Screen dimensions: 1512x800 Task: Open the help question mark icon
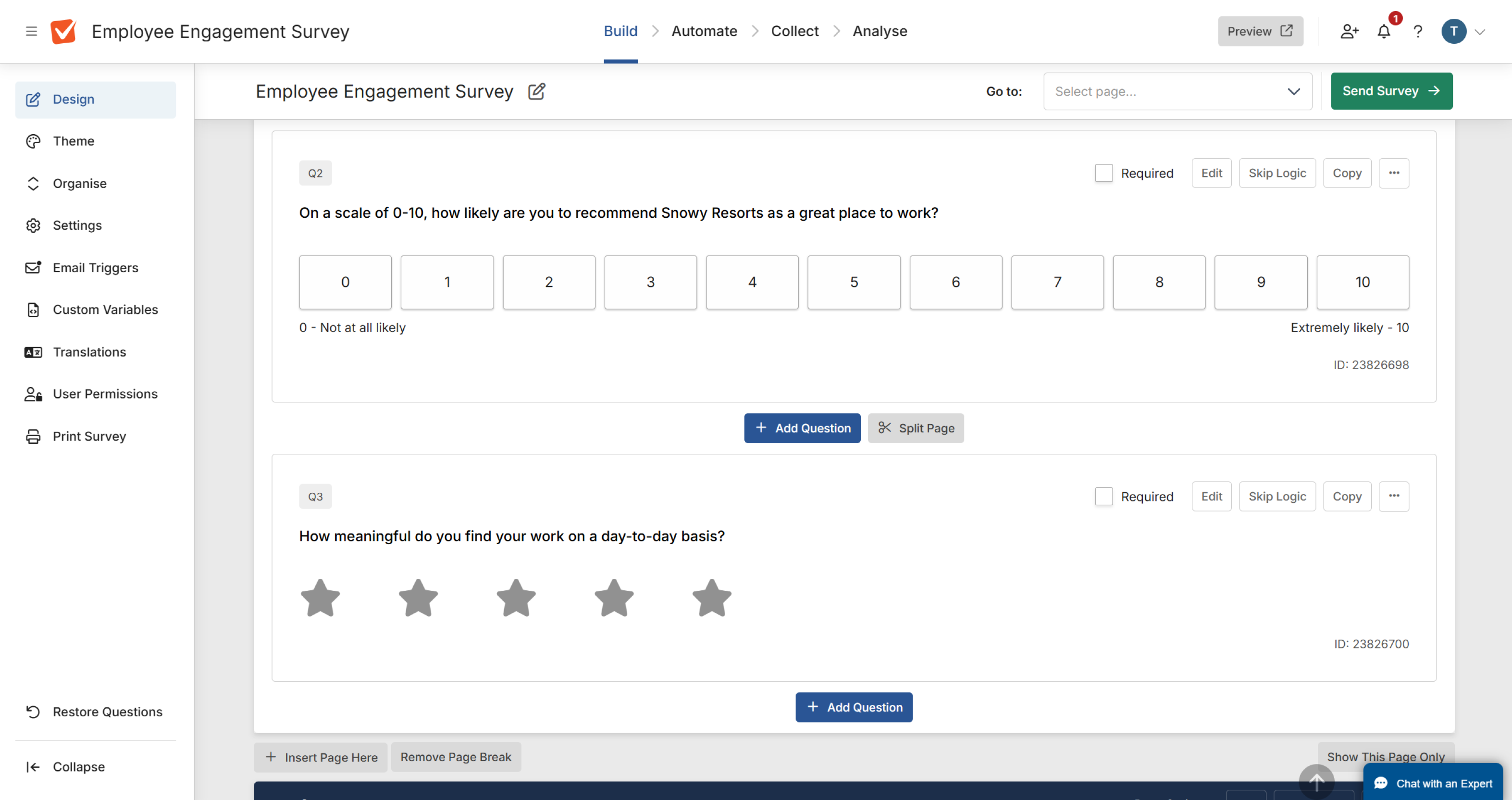(x=1418, y=32)
